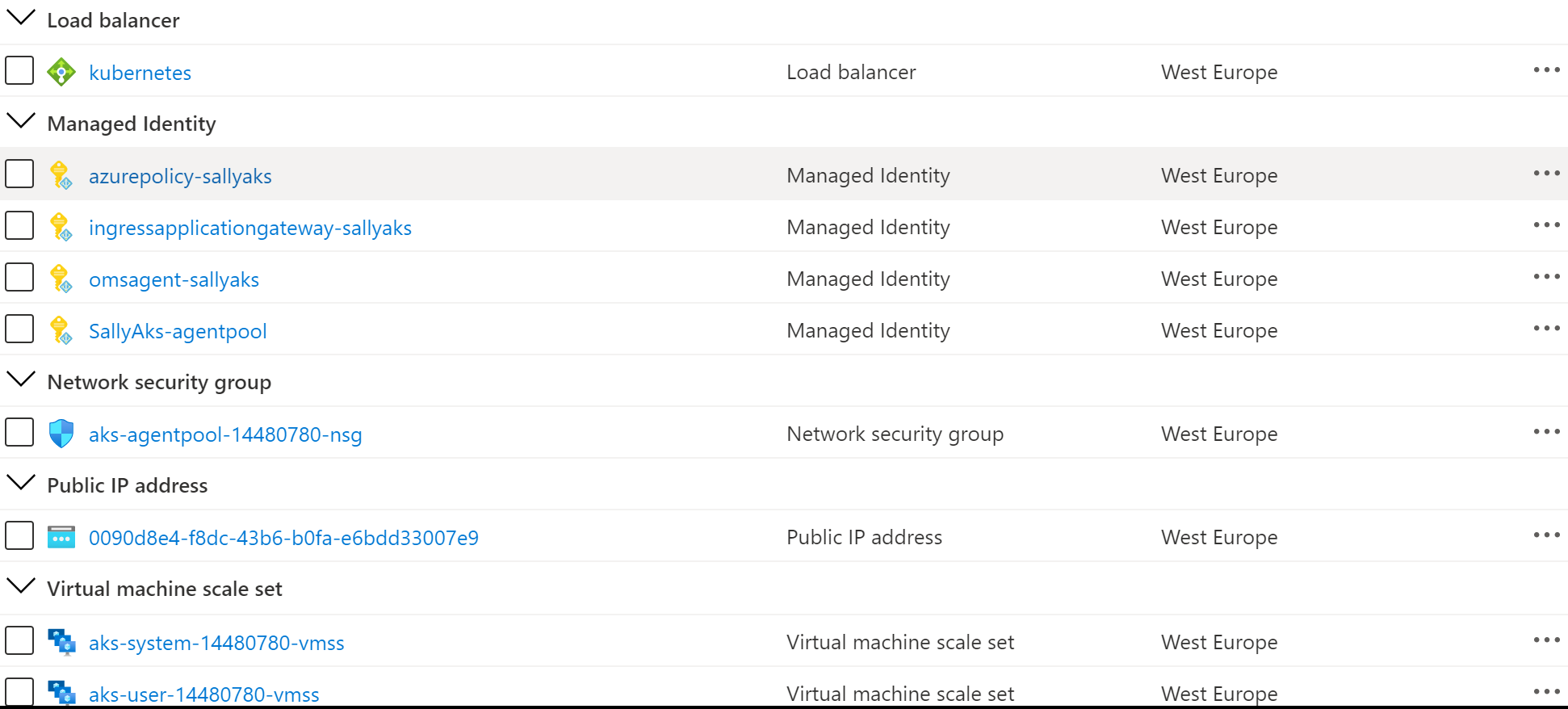Click West Europe in the kubernetes row

[x=1219, y=72]
